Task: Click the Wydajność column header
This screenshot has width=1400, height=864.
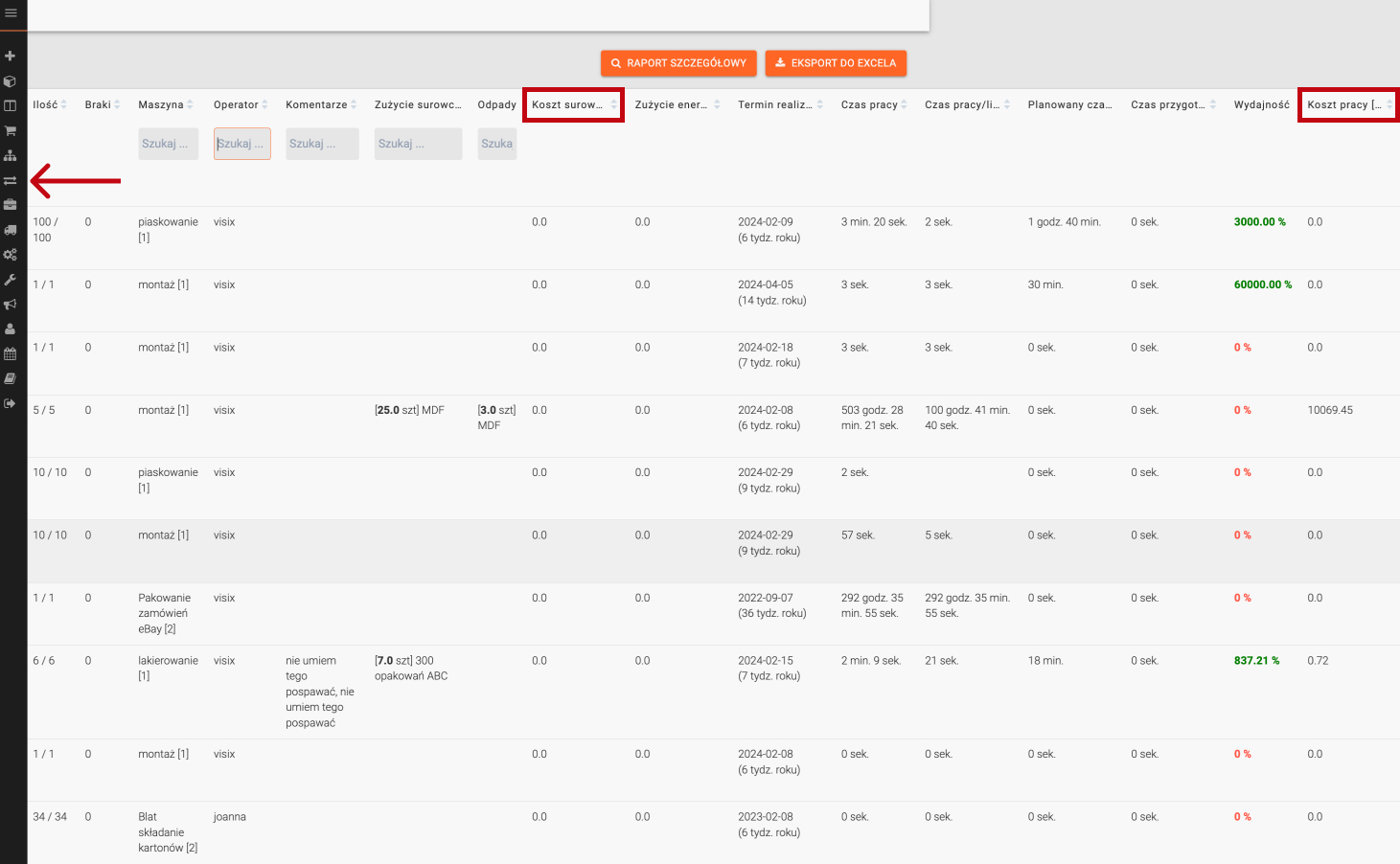Action: point(1261,104)
